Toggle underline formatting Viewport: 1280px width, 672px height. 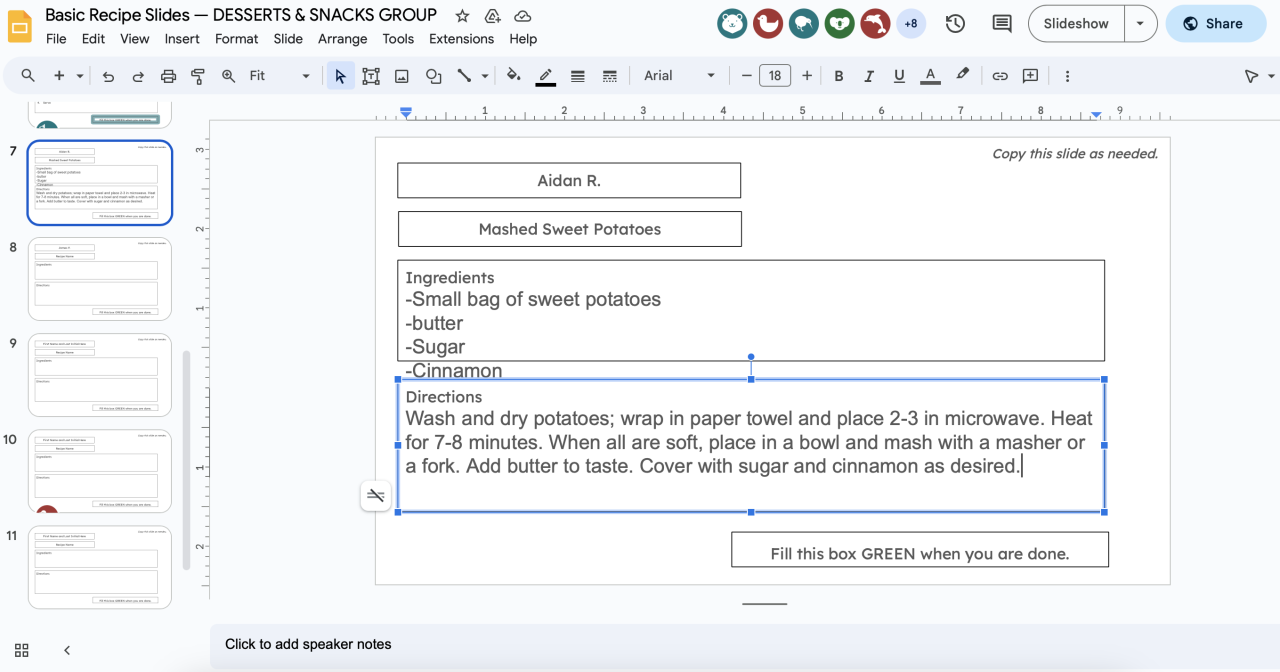coord(899,76)
